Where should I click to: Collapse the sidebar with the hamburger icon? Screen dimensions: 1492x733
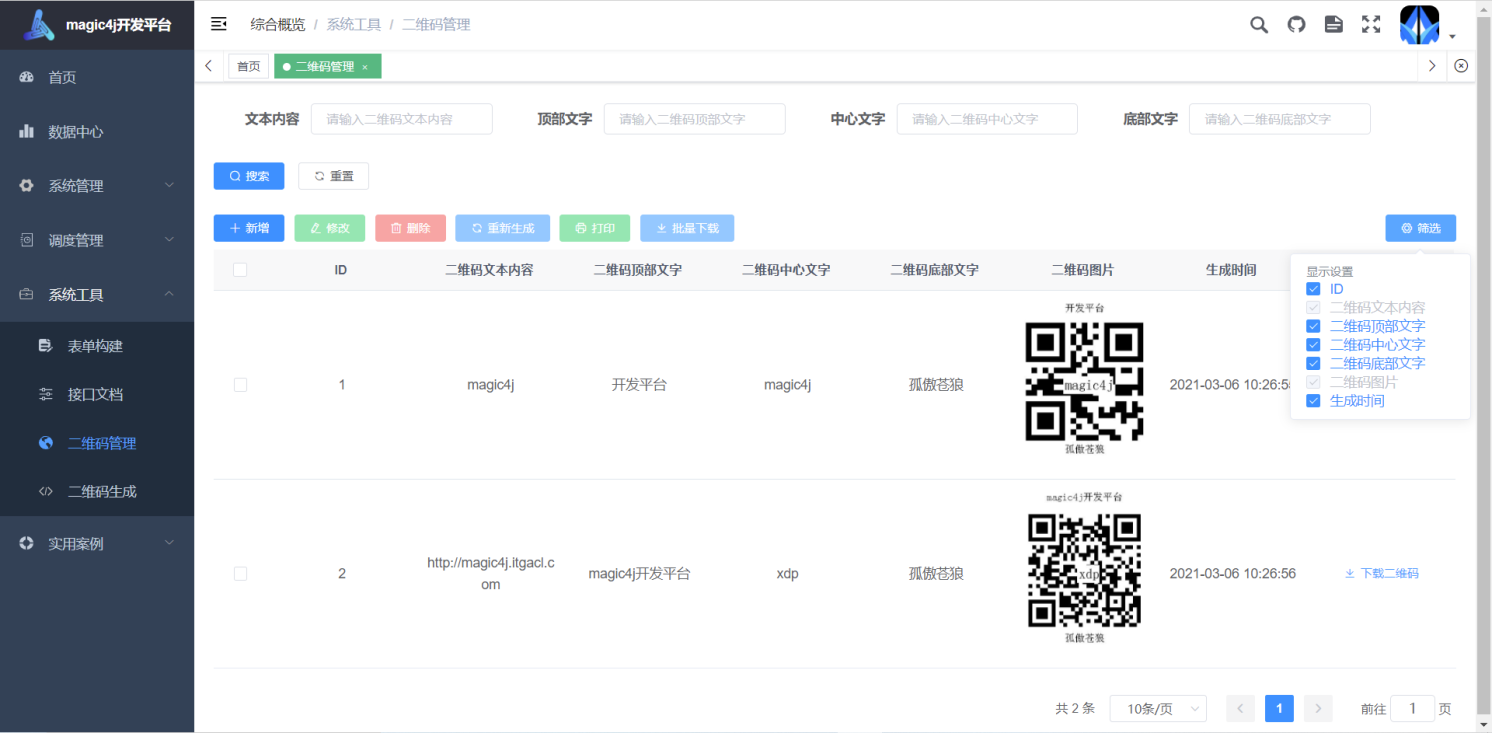(218, 23)
